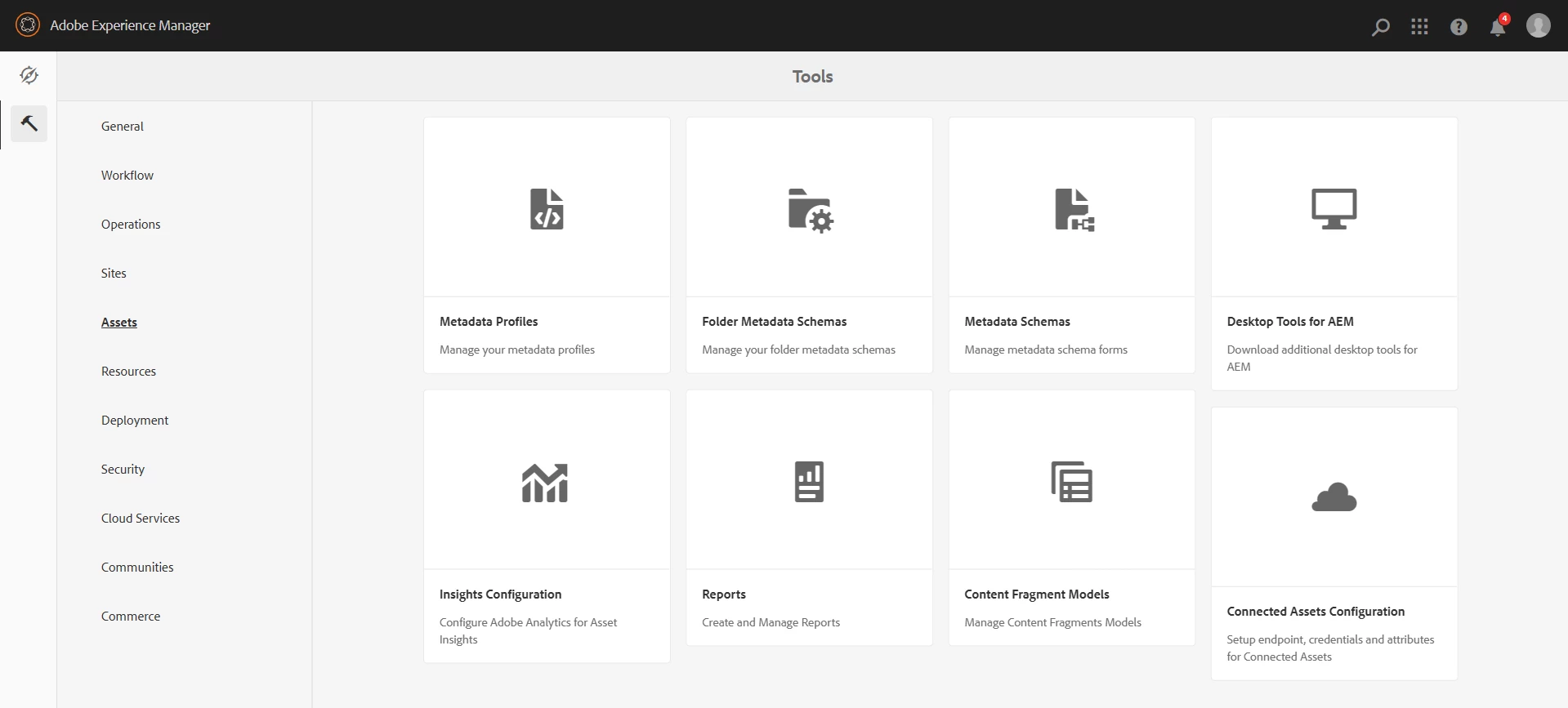Select Sites in the Tools sidebar
The image size is (1568, 708).
click(x=114, y=274)
